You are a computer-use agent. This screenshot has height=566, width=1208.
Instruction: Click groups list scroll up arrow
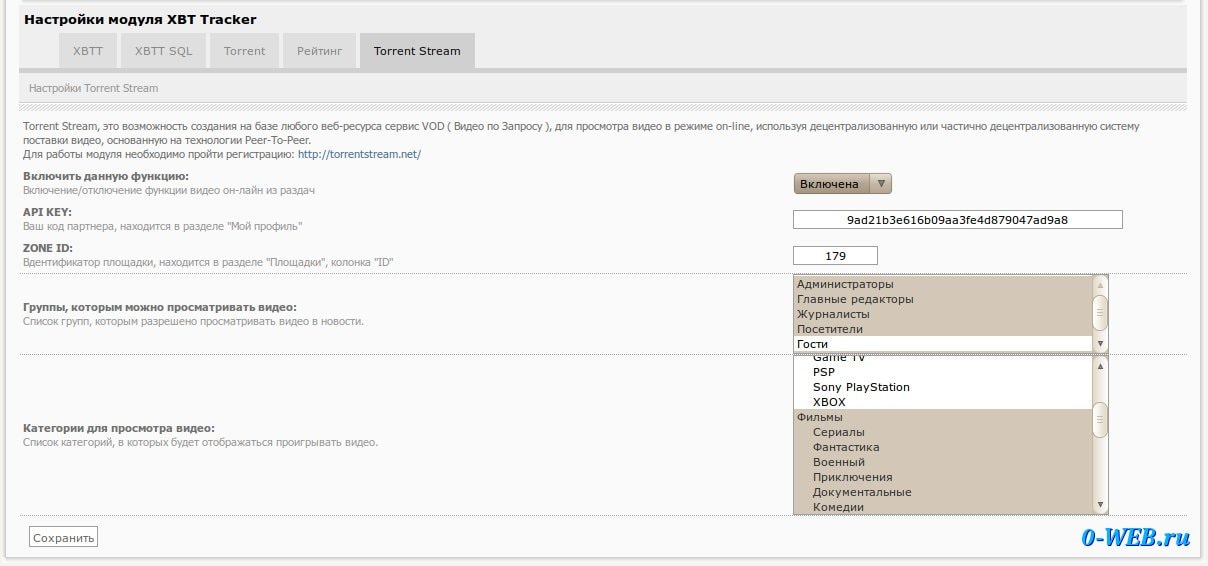click(x=1101, y=283)
